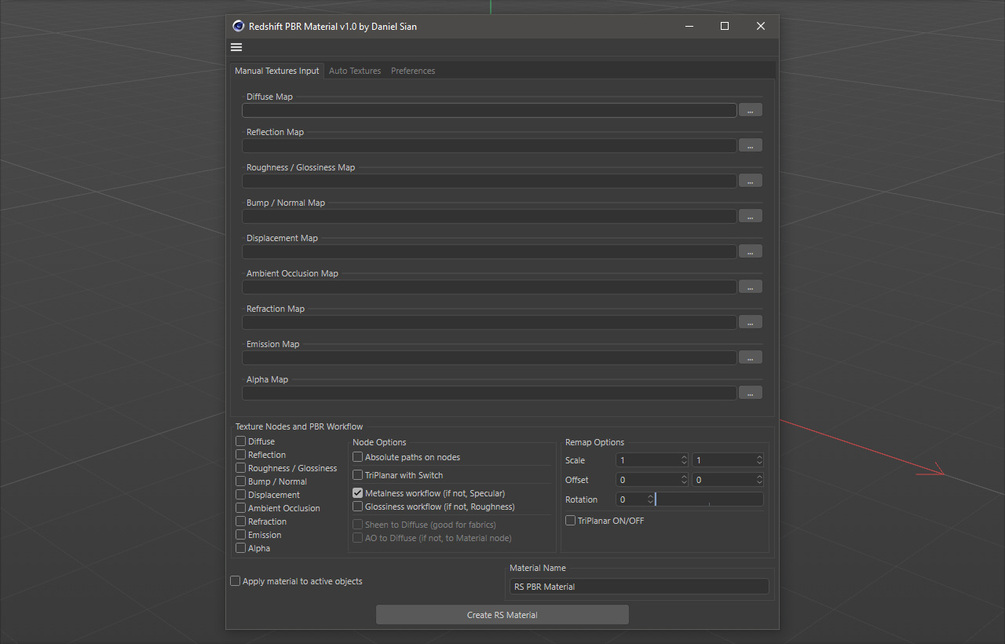The image size is (1005, 644).
Task: Browse for Roughness / Glossiness Map file
Action: tap(750, 181)
